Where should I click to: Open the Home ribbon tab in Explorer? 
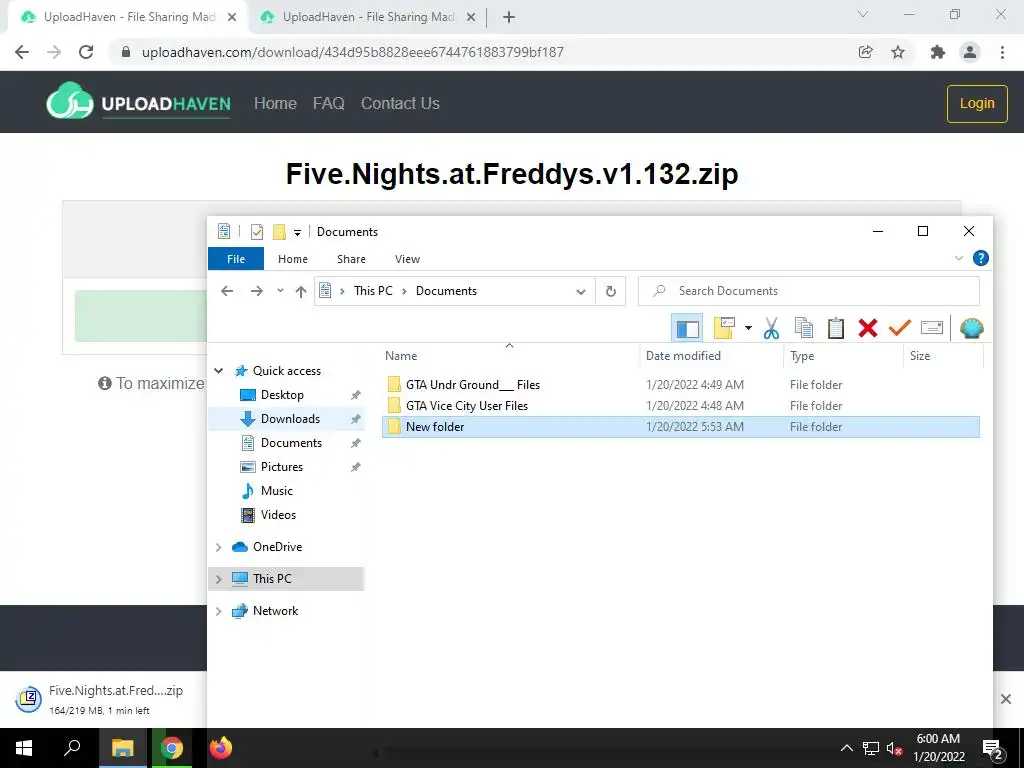pos(293,259)
